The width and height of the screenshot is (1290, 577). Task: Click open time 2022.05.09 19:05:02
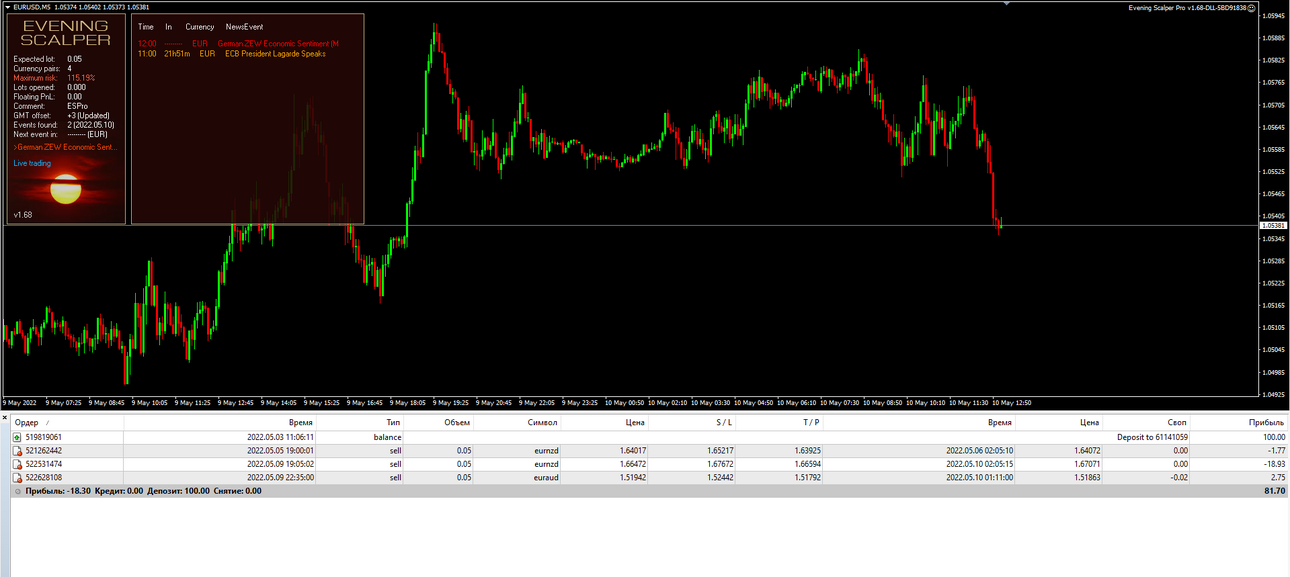tap(280, 464)
